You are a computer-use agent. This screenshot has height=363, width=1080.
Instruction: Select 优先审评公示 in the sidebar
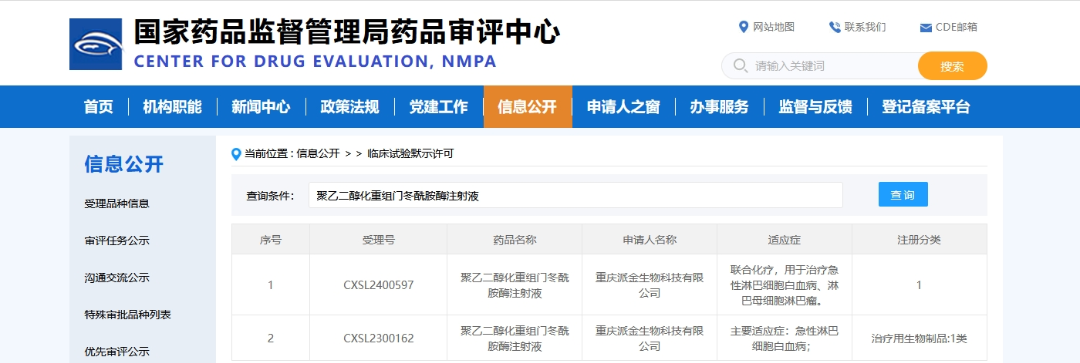[117, 352]
